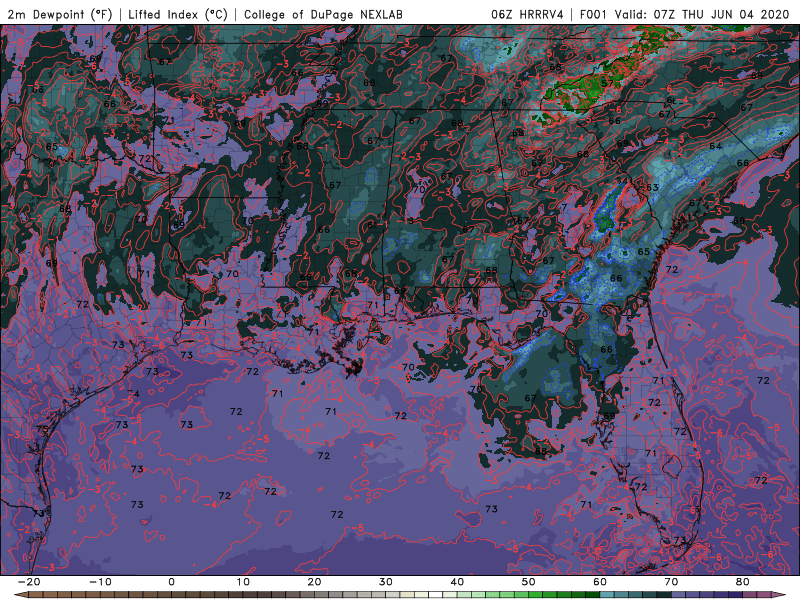800x600 pixels.
Task: Click the -10 label on color scale
Action: click(100, 582)
